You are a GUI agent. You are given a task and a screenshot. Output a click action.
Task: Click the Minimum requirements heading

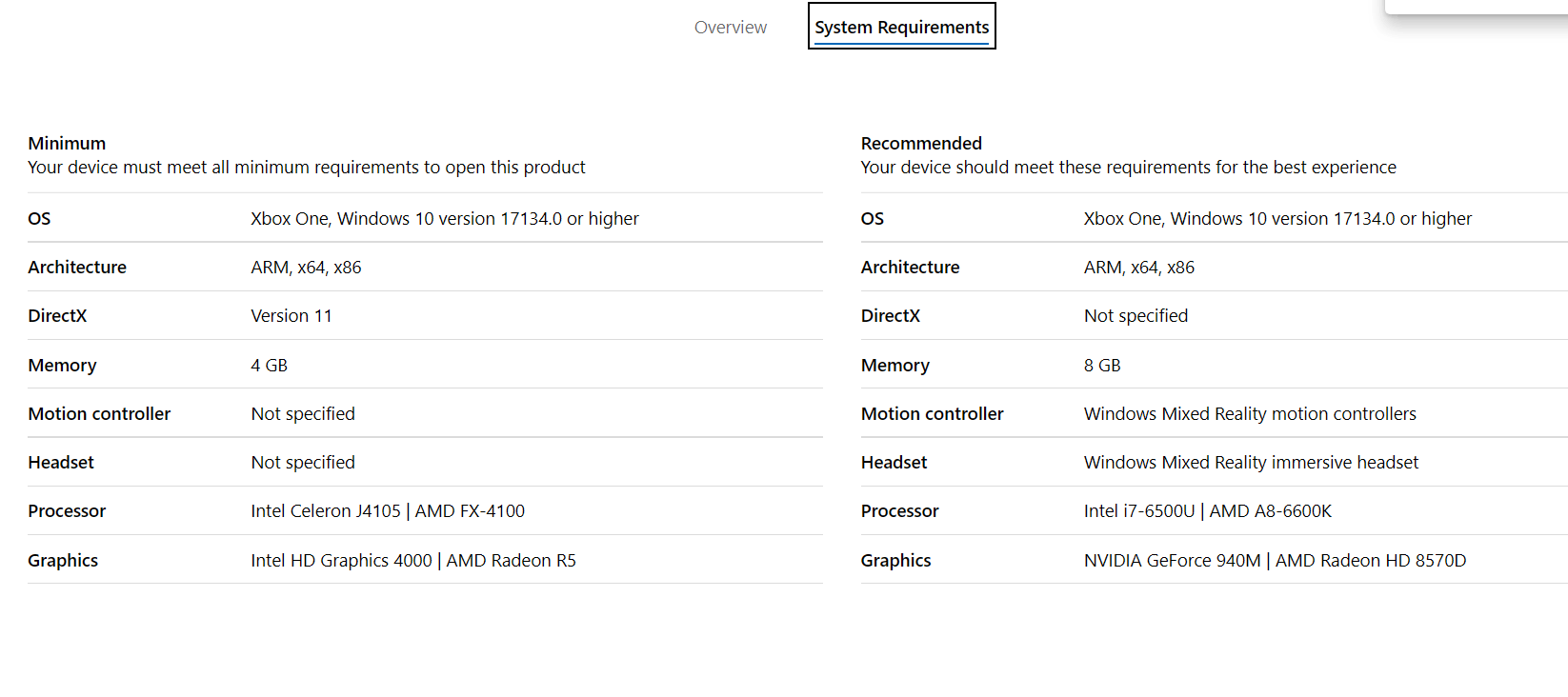(67, 143)
